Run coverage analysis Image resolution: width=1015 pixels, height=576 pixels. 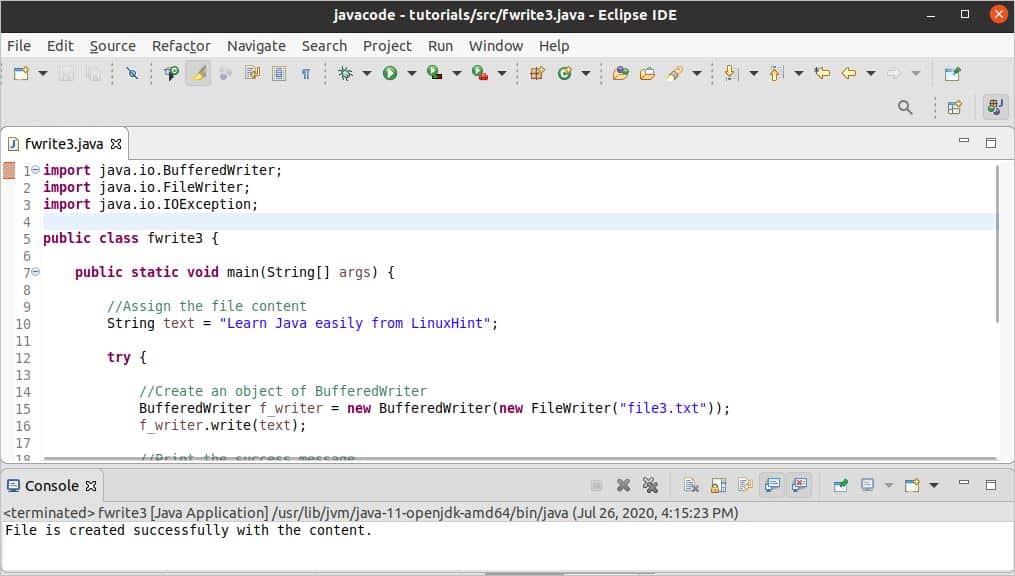(x=432, y=73)
